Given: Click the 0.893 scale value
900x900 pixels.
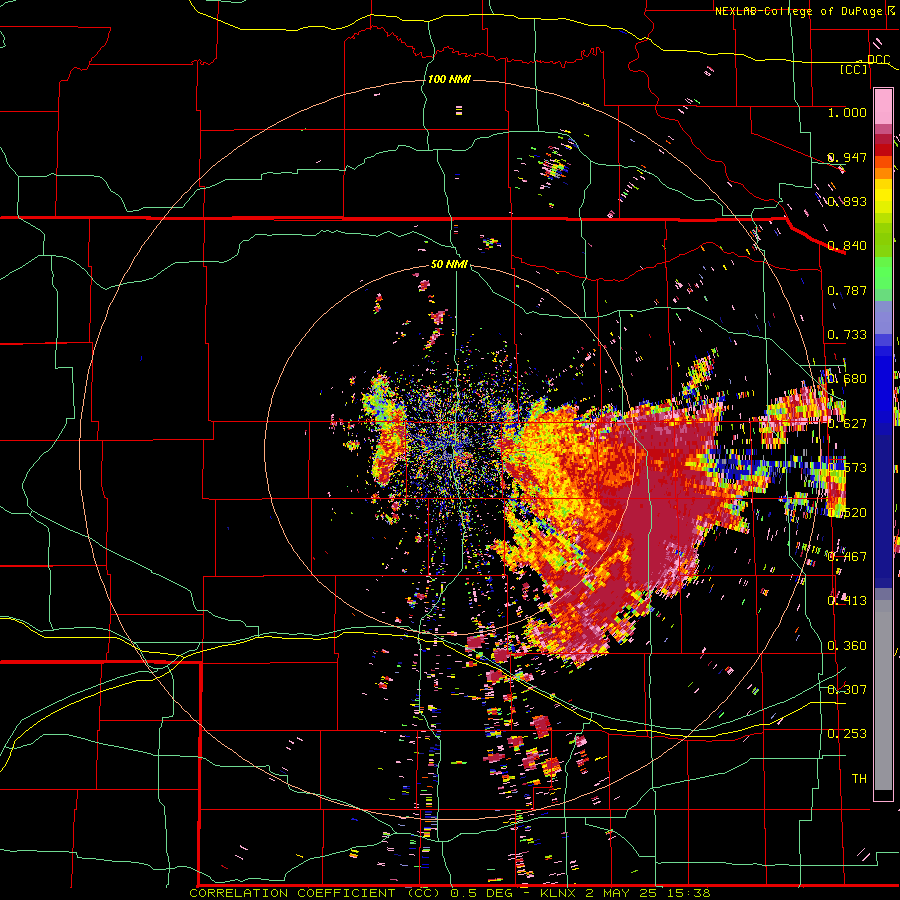Looking at the screenshot, I should point(847,201).
